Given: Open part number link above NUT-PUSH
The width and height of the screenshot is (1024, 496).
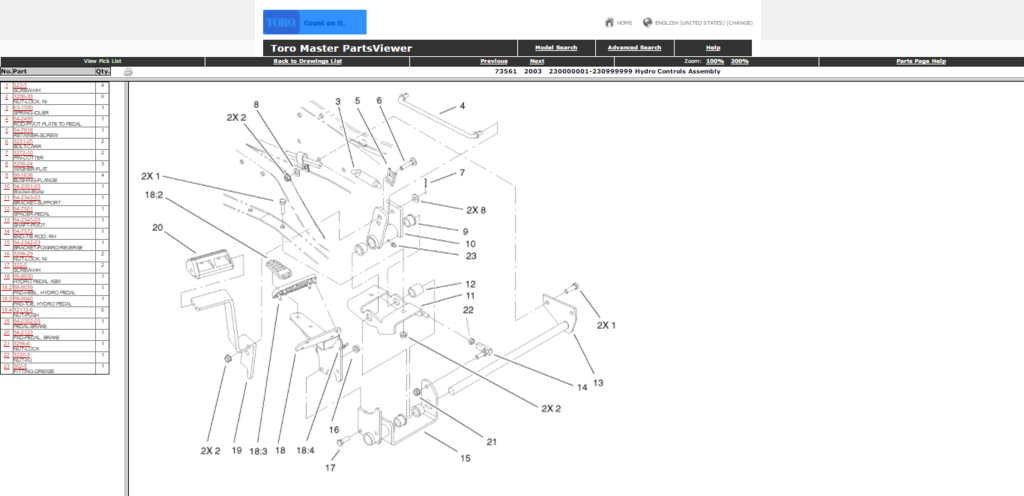Looking at the screenshot, I should click(23, 310).
